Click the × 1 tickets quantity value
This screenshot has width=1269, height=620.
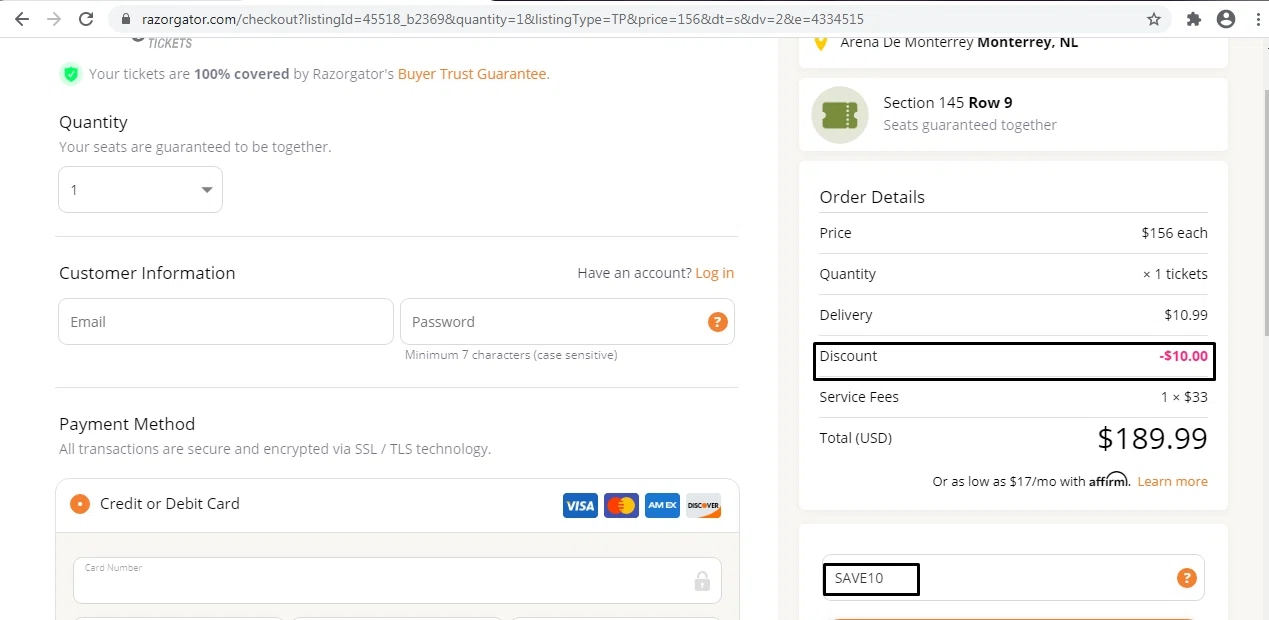coord(1175,274)
